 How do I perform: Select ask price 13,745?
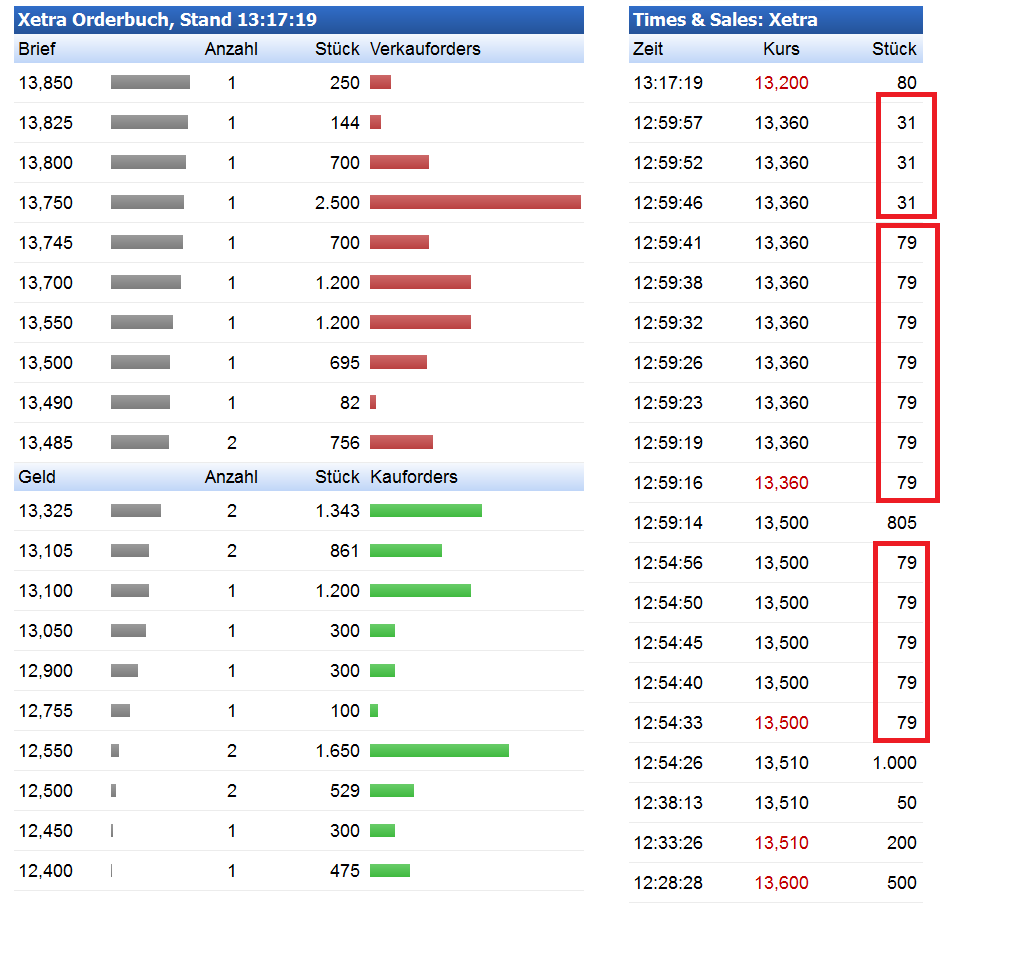(x=46, y=243)
